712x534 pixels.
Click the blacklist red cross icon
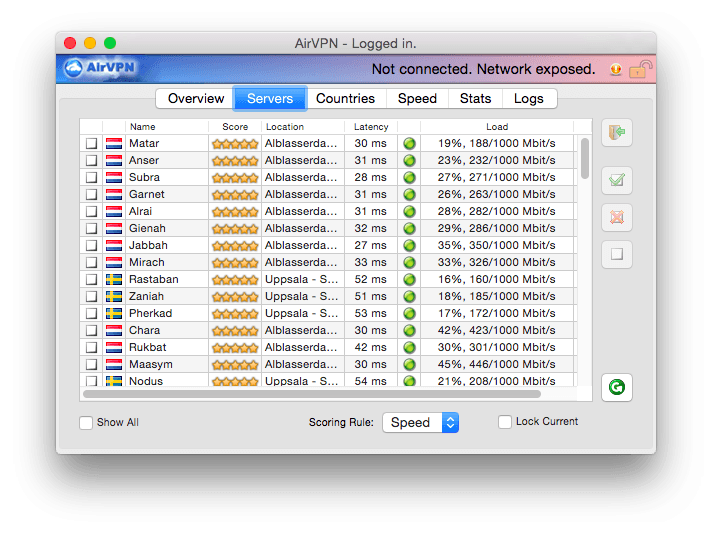pyautogui.click(x=617, y=217)
